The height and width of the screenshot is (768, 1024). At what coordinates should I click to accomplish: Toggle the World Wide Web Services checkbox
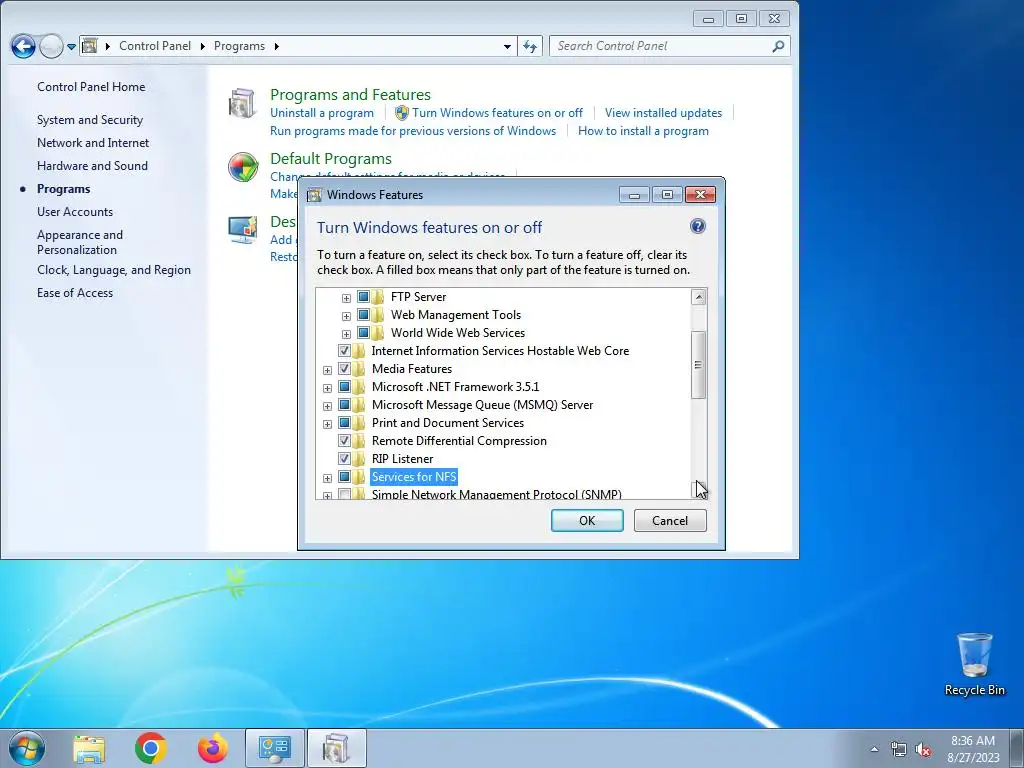click(x=363, y=333)
